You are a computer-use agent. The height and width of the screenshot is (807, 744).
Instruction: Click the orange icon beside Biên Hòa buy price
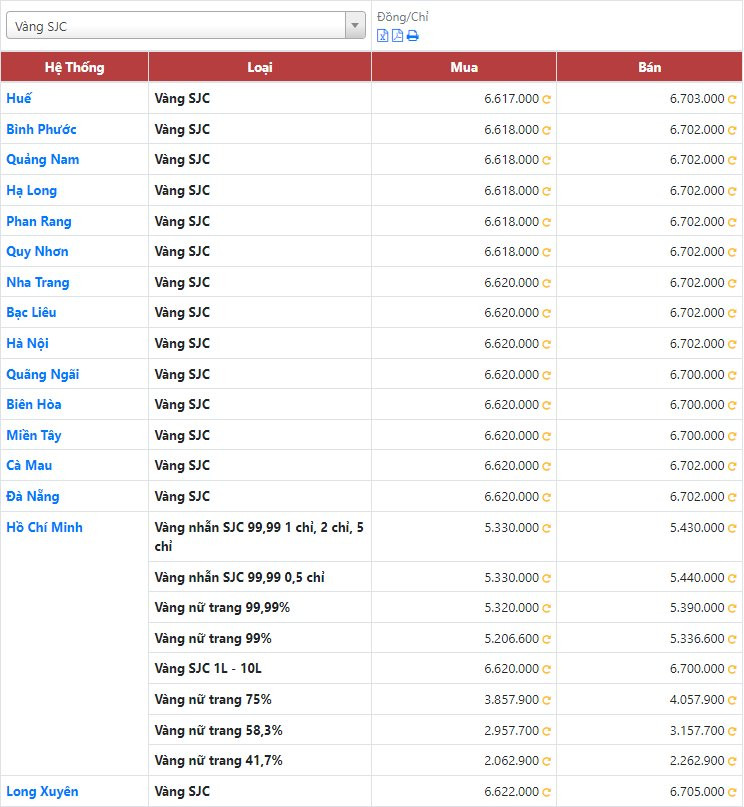click(x=546, y=405)
